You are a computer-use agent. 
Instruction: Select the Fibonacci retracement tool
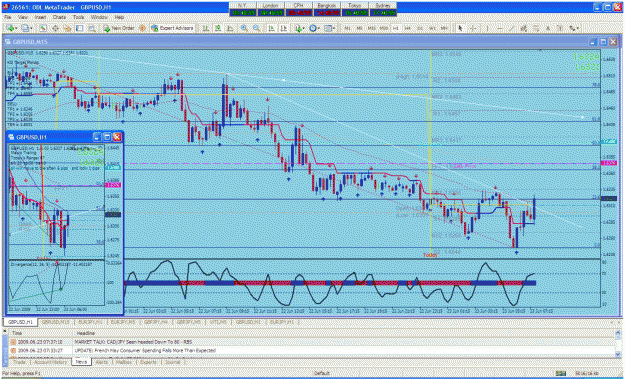536,28
